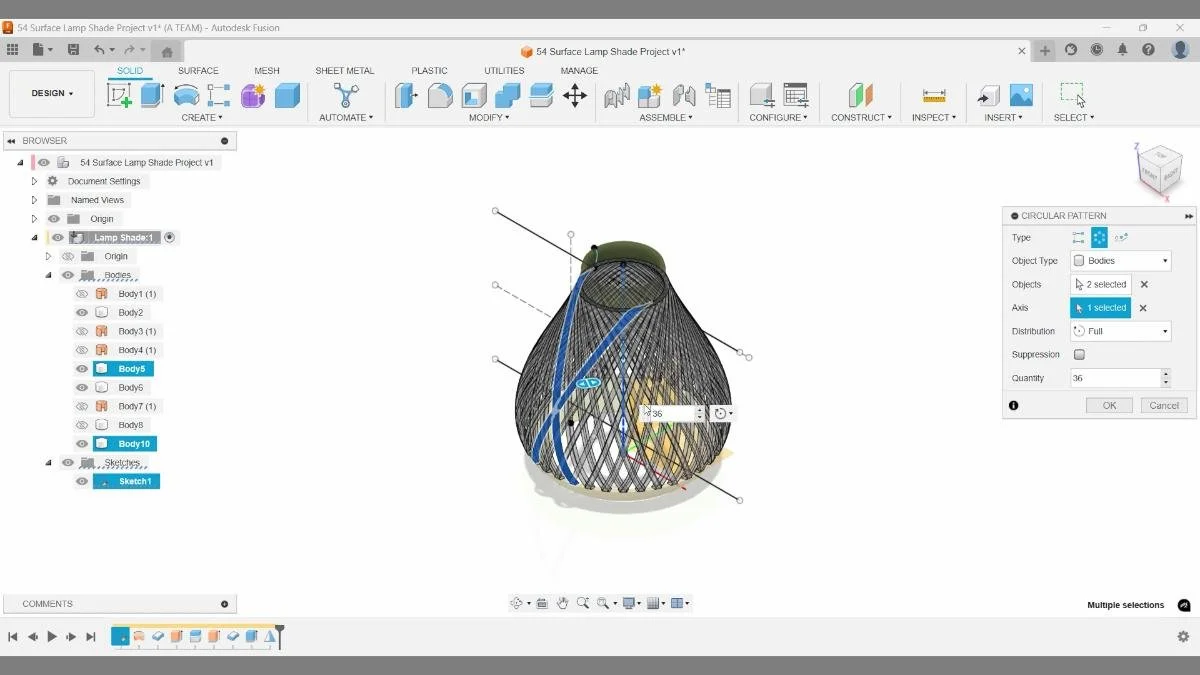Screen dimensions: 1200x675
Task: Hide Body10 using its eye icon
Action: [x=82, y=444]
